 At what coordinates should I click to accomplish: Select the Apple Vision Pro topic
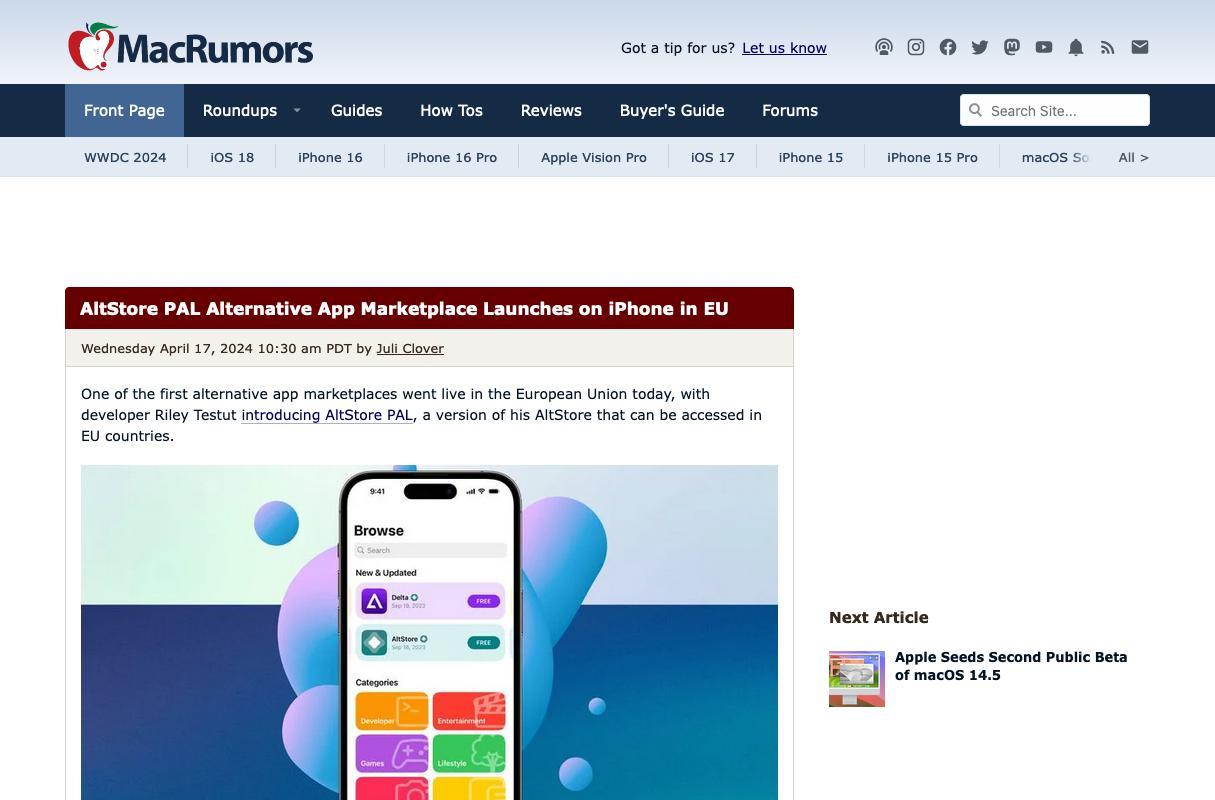coord(594,157)
